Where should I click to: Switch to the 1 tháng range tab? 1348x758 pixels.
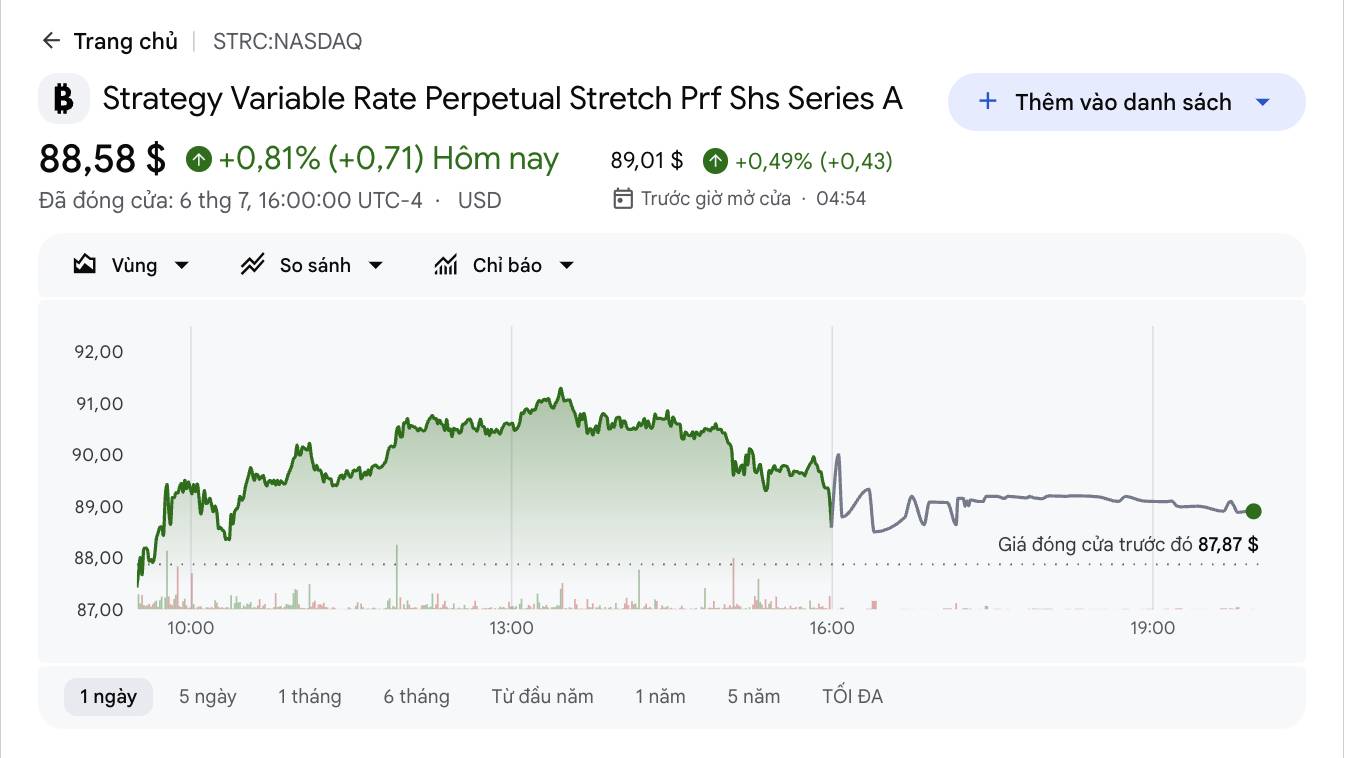[x=310, y=696]
